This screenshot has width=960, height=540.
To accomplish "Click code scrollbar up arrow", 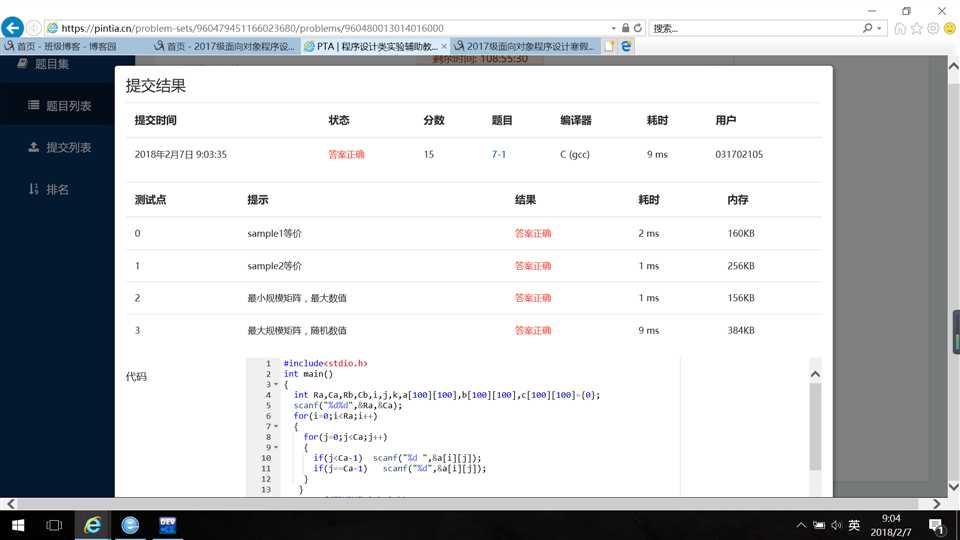I will (x=815, y=374).
